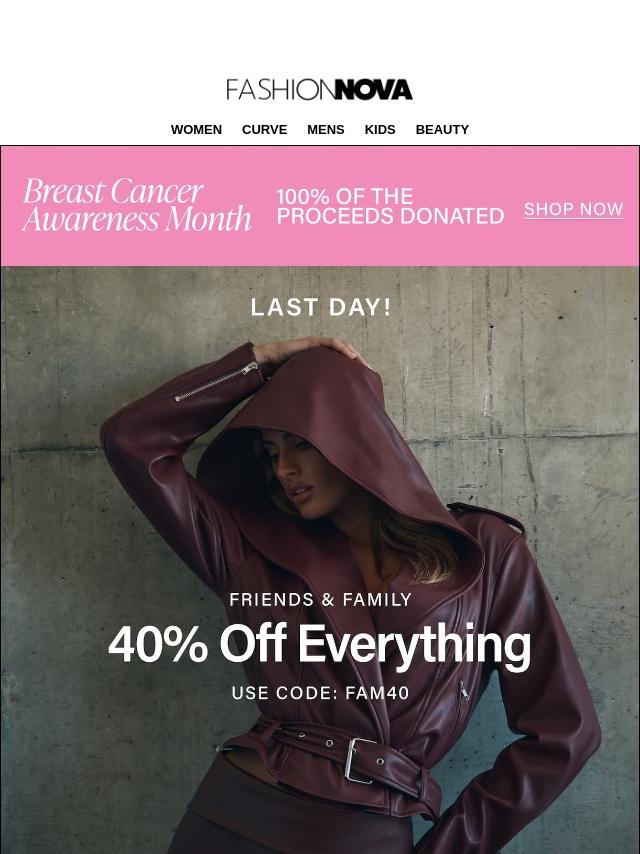This screenshot has width=640, height=854.
Task: Click the USE CODE: FAM40 text
Action: coord(320,693)
